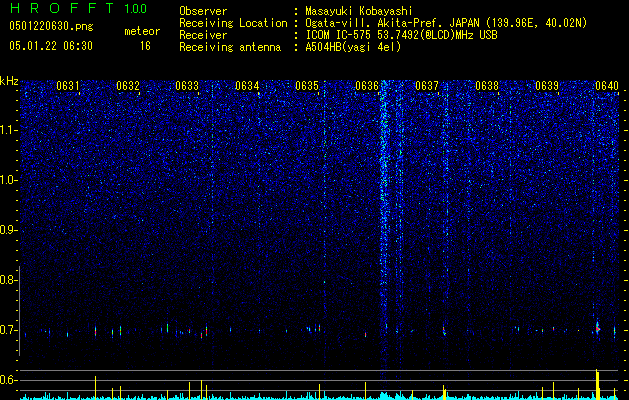This screenshot has width=629, height=400.
Task: Click the 0637 time marker
Action: click(x=427, y=86)
